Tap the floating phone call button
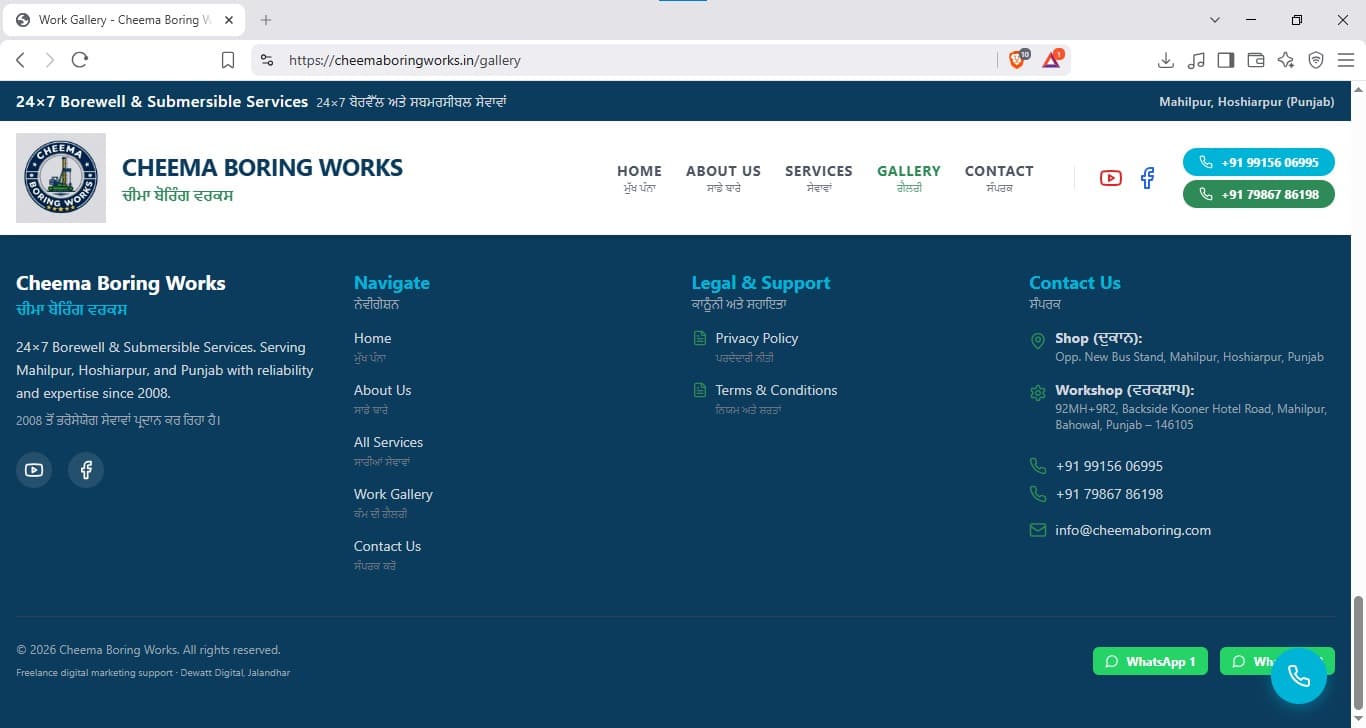Screen dimensions: 1366x728 tap(1299, 676)
